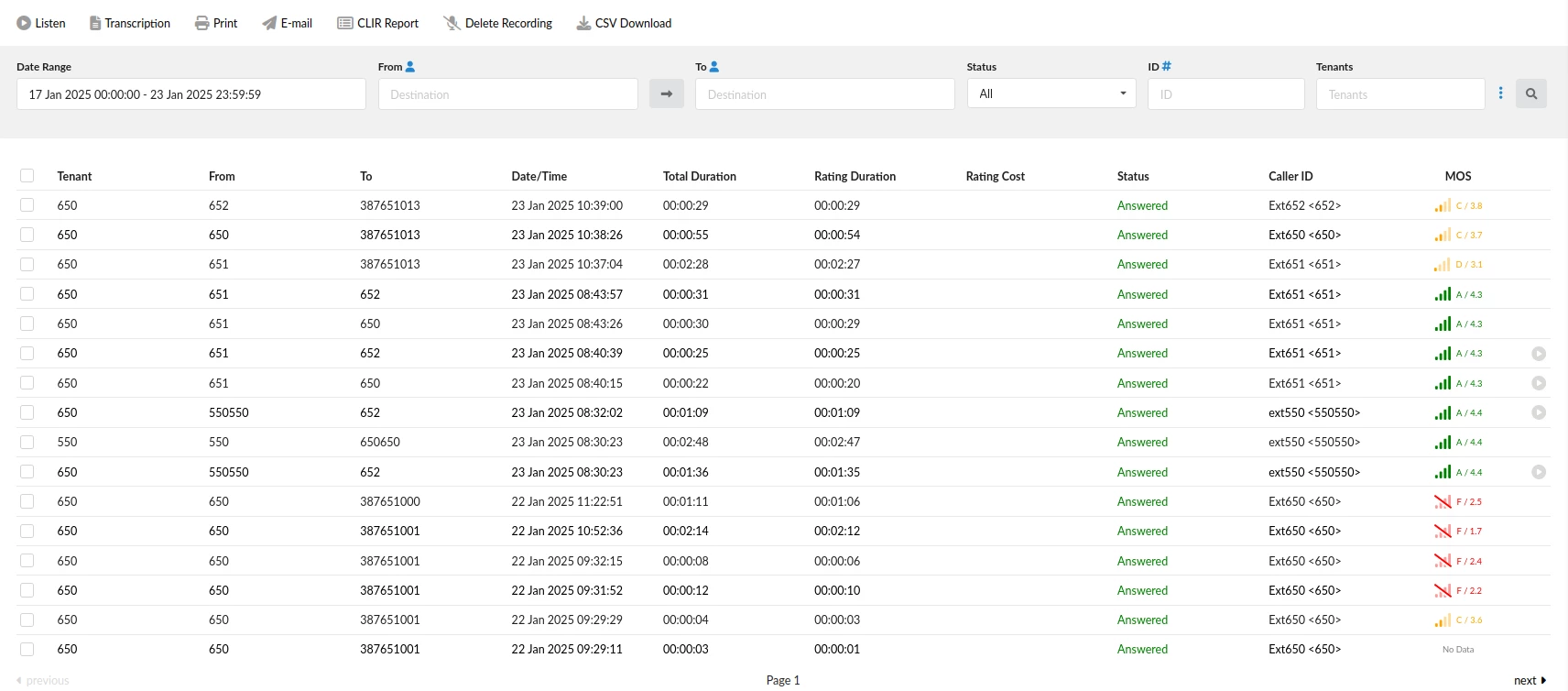
Task: Click the arrow button between From and To
Action: (666, 93)
